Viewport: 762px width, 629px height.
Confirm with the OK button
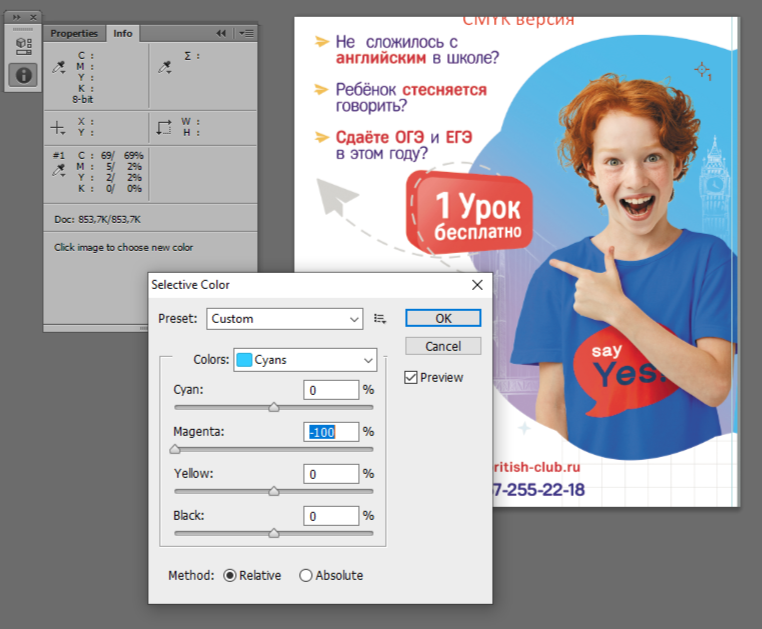coord(443,318)
